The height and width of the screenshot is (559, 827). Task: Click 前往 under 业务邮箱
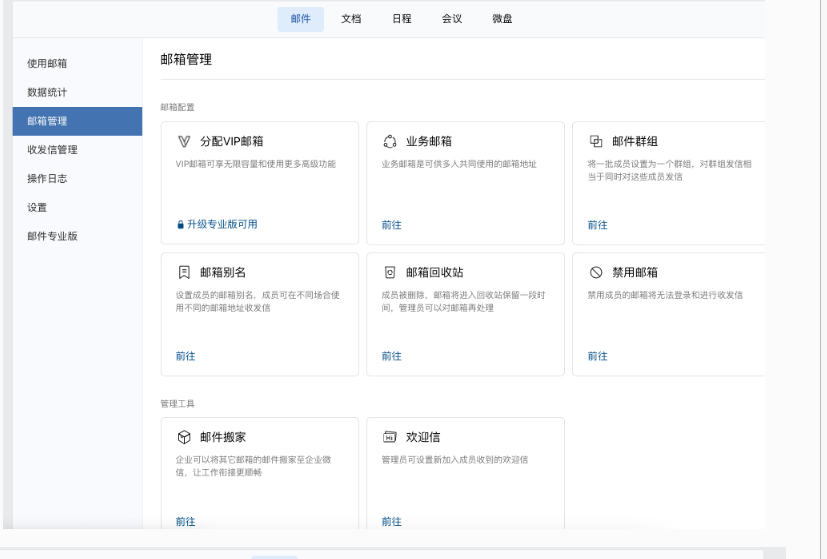tap(391, 225)
